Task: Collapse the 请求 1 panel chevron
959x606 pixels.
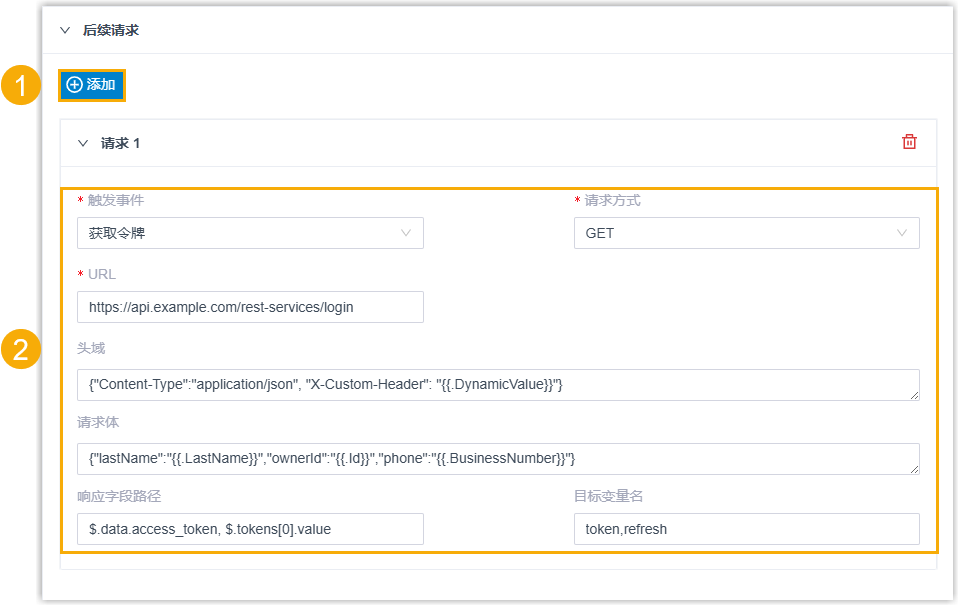Action: coord(83,143)
